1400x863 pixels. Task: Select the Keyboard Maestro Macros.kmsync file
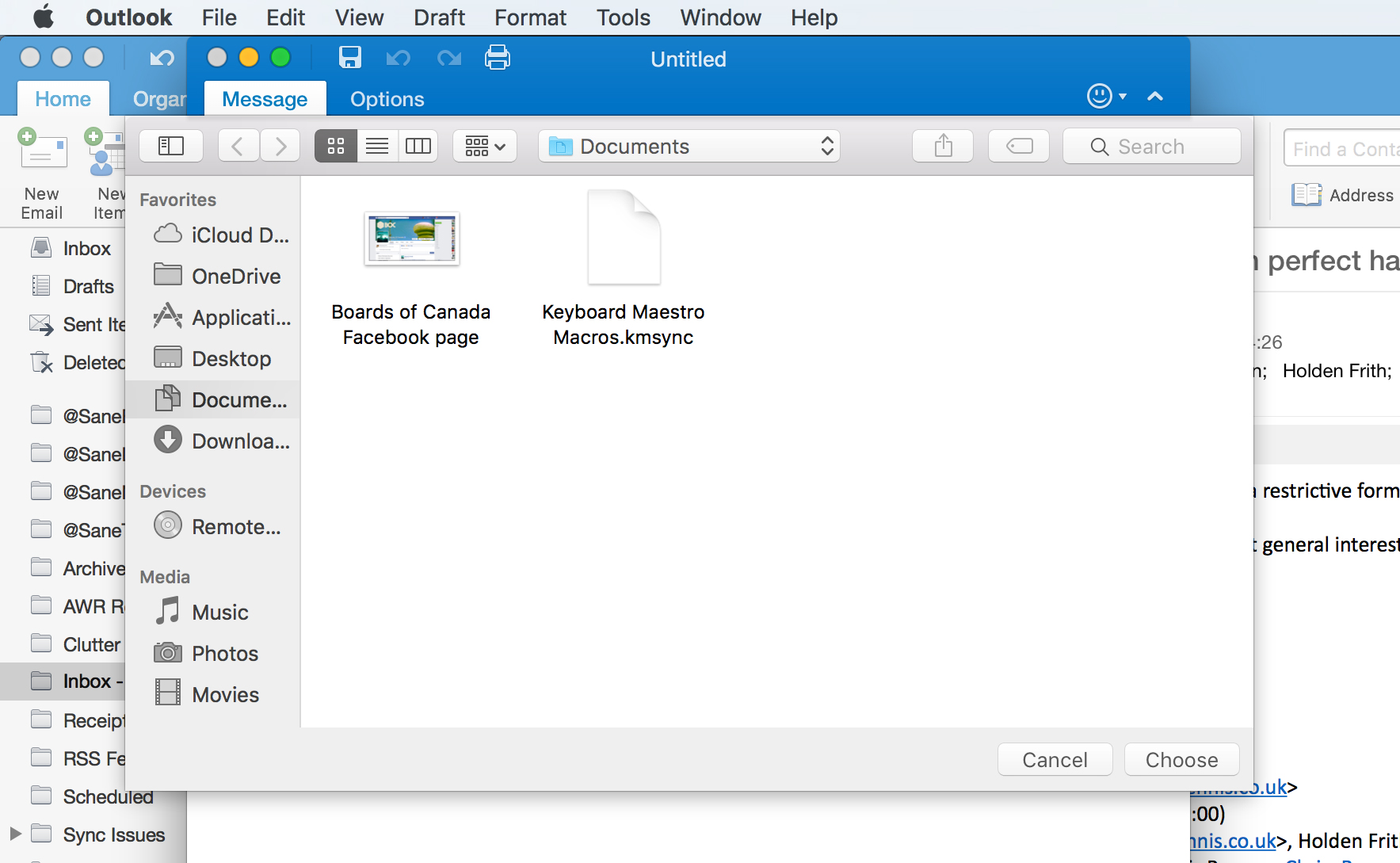(624, 238)
